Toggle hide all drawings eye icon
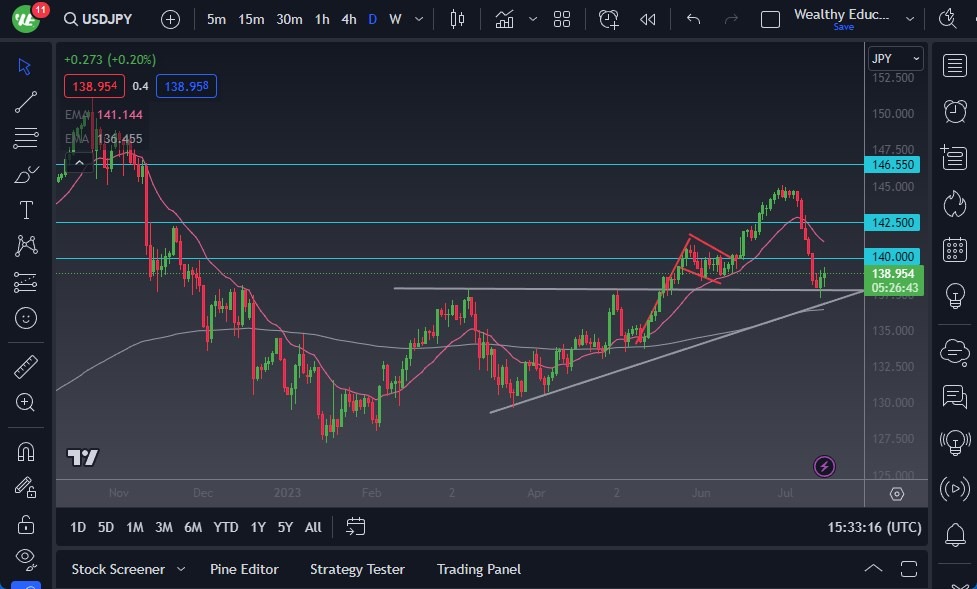The height and width of the screenshot is (589, 977). 26,557
